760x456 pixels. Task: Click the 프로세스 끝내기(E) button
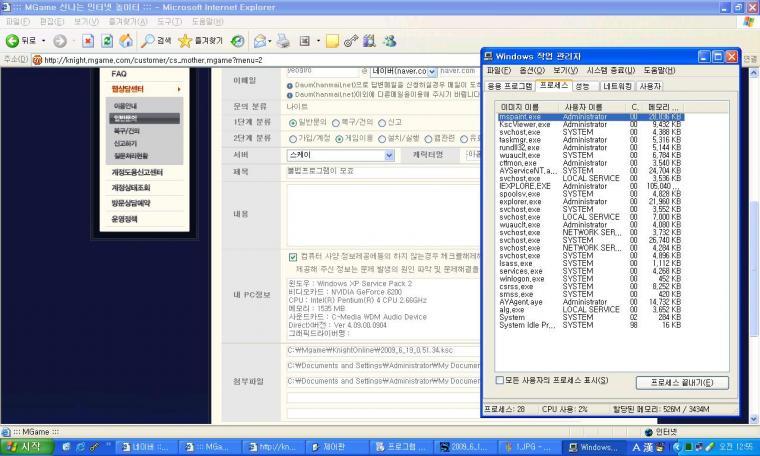point(682,383)
